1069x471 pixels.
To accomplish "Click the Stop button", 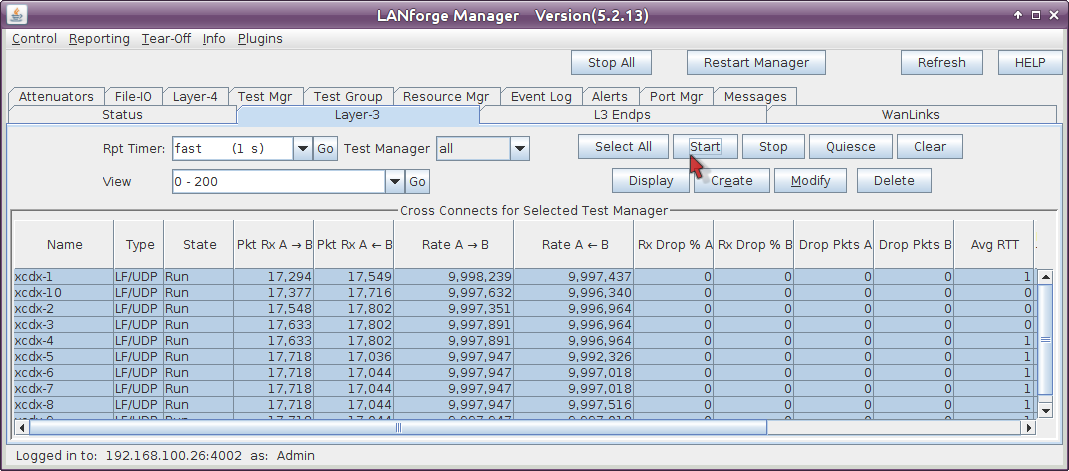I will coord(773,147).
